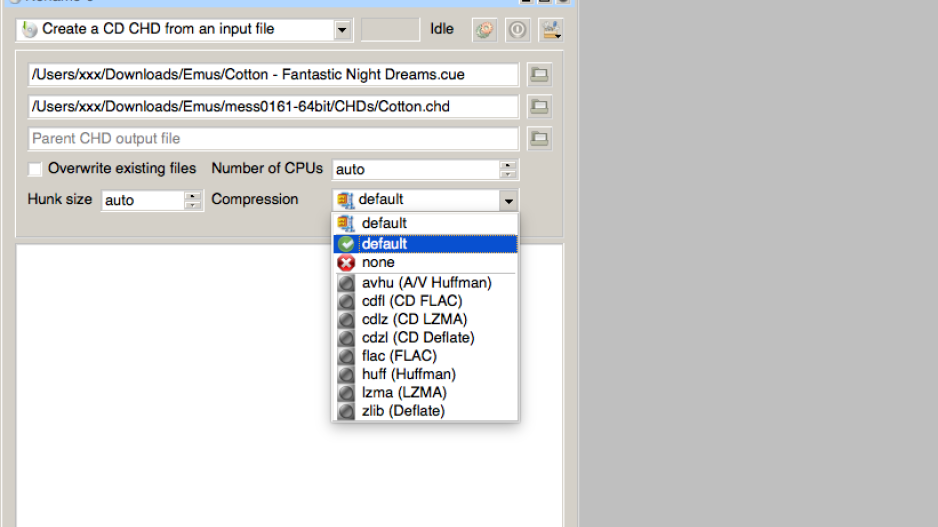This screenshot has height=527, width=938.
Task: Enable Overwrite existing files checkbox
Action: tap(35, 169)
